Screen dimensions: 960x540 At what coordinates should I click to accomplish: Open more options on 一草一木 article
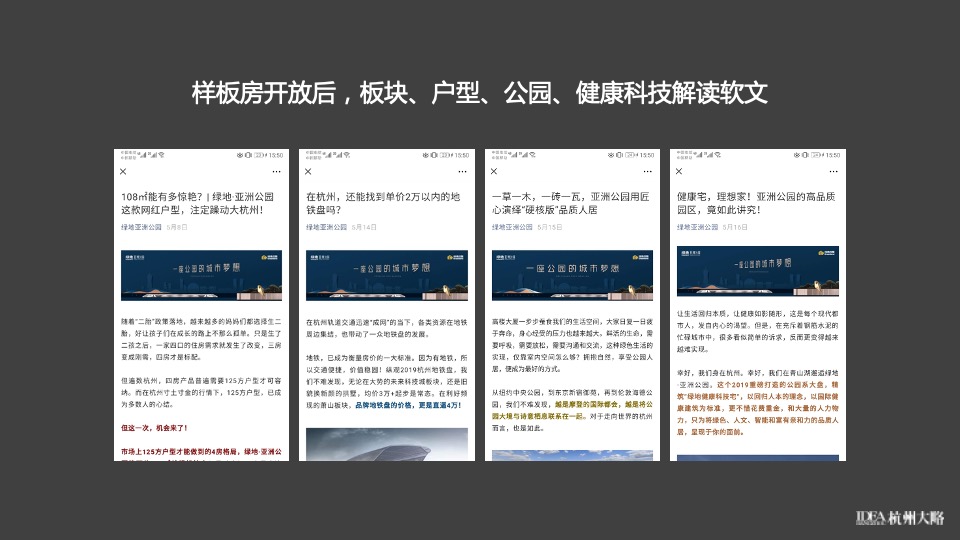648,171
